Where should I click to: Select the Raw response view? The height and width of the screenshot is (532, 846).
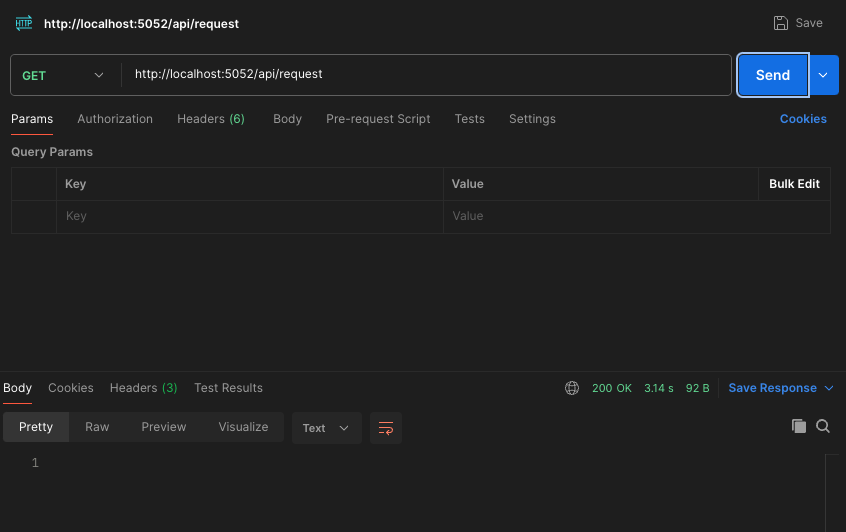pos(97,427)
